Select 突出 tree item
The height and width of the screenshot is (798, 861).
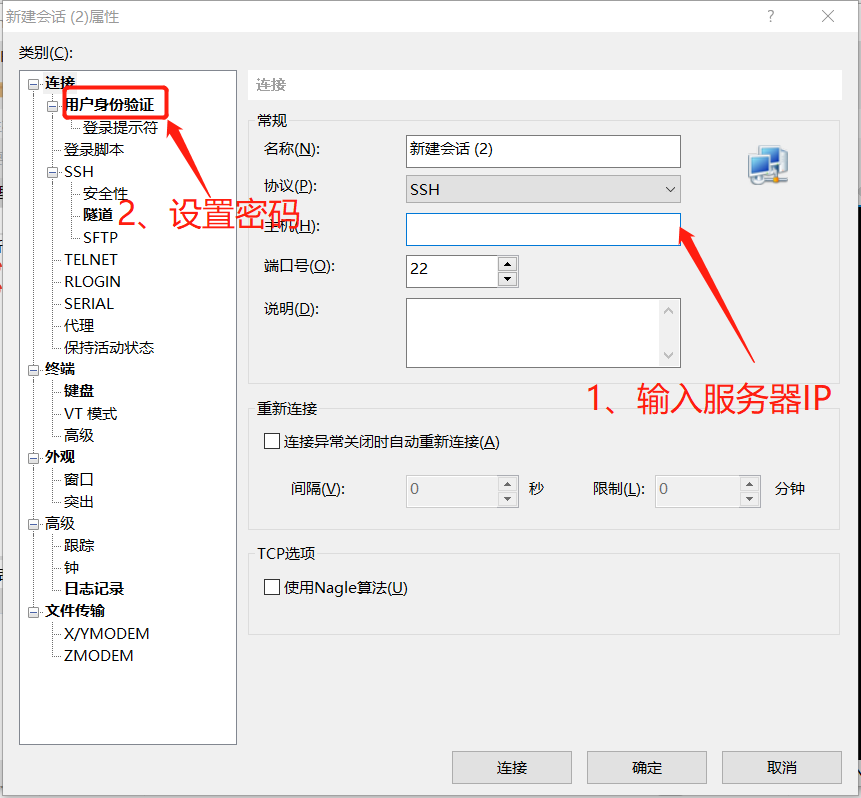click(79, 501)
